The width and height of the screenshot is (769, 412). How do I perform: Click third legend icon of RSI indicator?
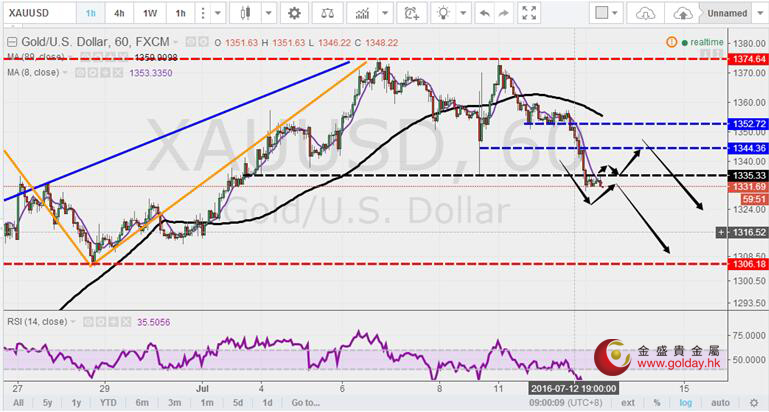click(116, 322)
